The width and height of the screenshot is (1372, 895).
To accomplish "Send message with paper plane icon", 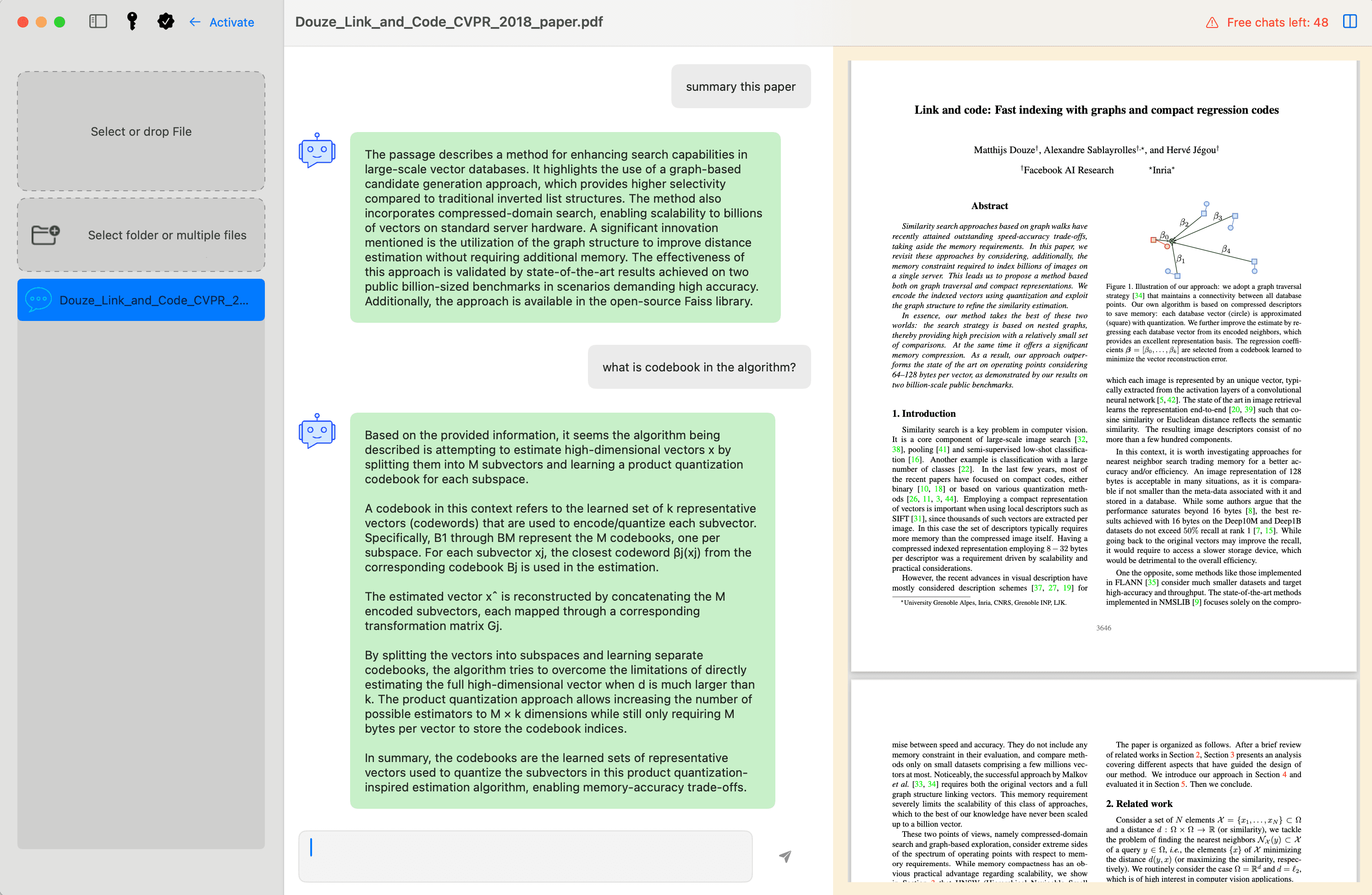I will click(x=785, y=856).
